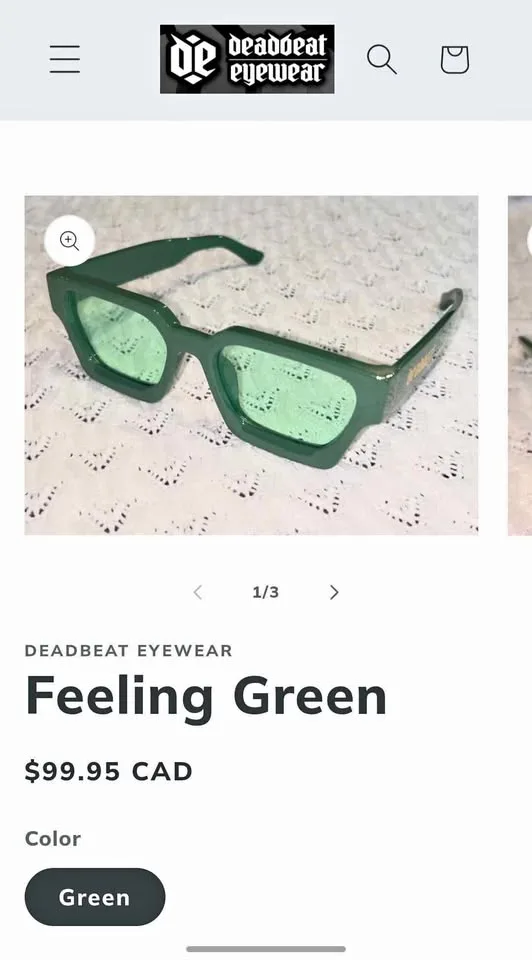Click the Feeling Green product title

(x=206, y=696)
